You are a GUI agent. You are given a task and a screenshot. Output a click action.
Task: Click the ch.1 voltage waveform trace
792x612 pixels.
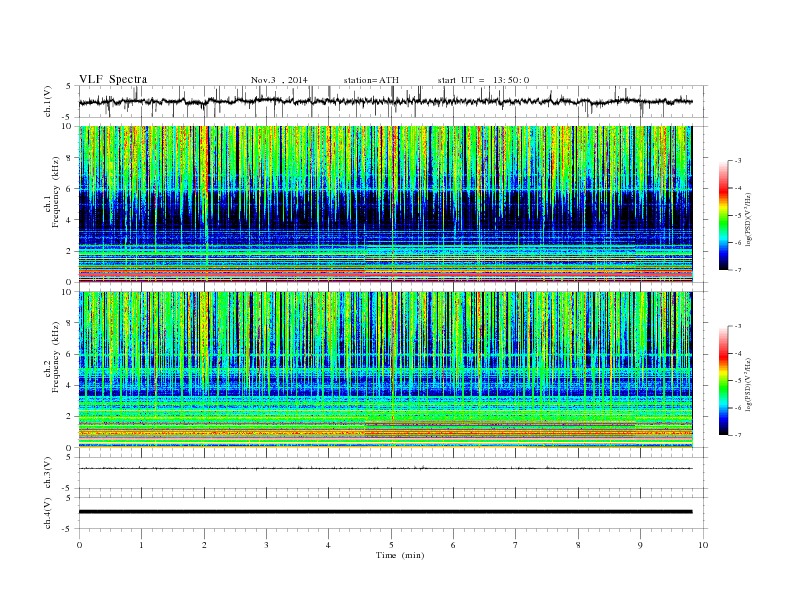click(x=385, y=101)
